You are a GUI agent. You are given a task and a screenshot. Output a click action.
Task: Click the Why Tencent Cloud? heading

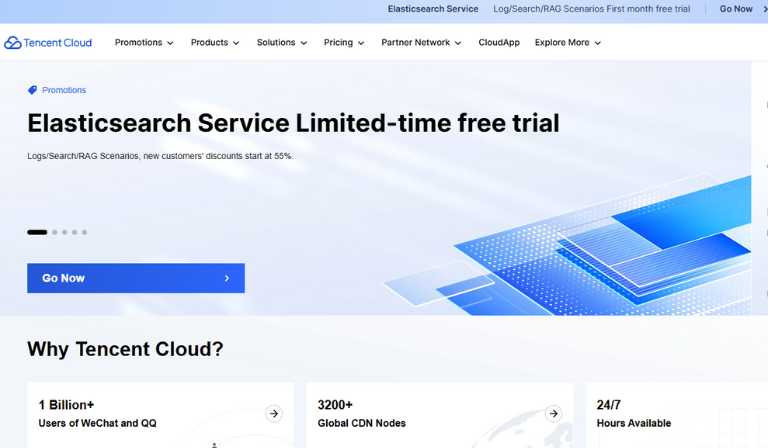point(125,349)
